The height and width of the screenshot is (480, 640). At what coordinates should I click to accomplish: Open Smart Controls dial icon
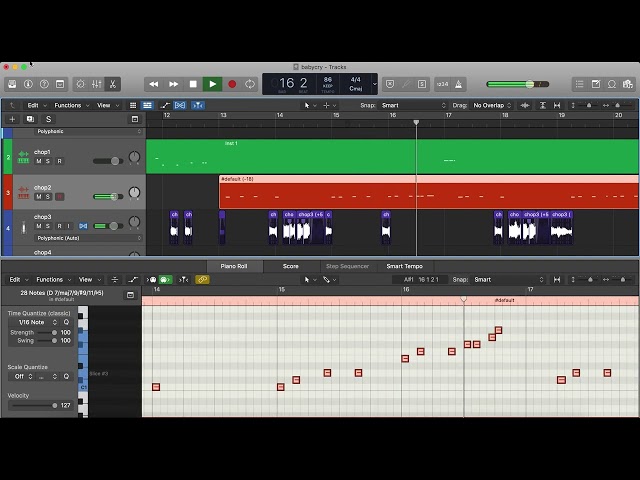pyautogui.click(x=80, y=84)
